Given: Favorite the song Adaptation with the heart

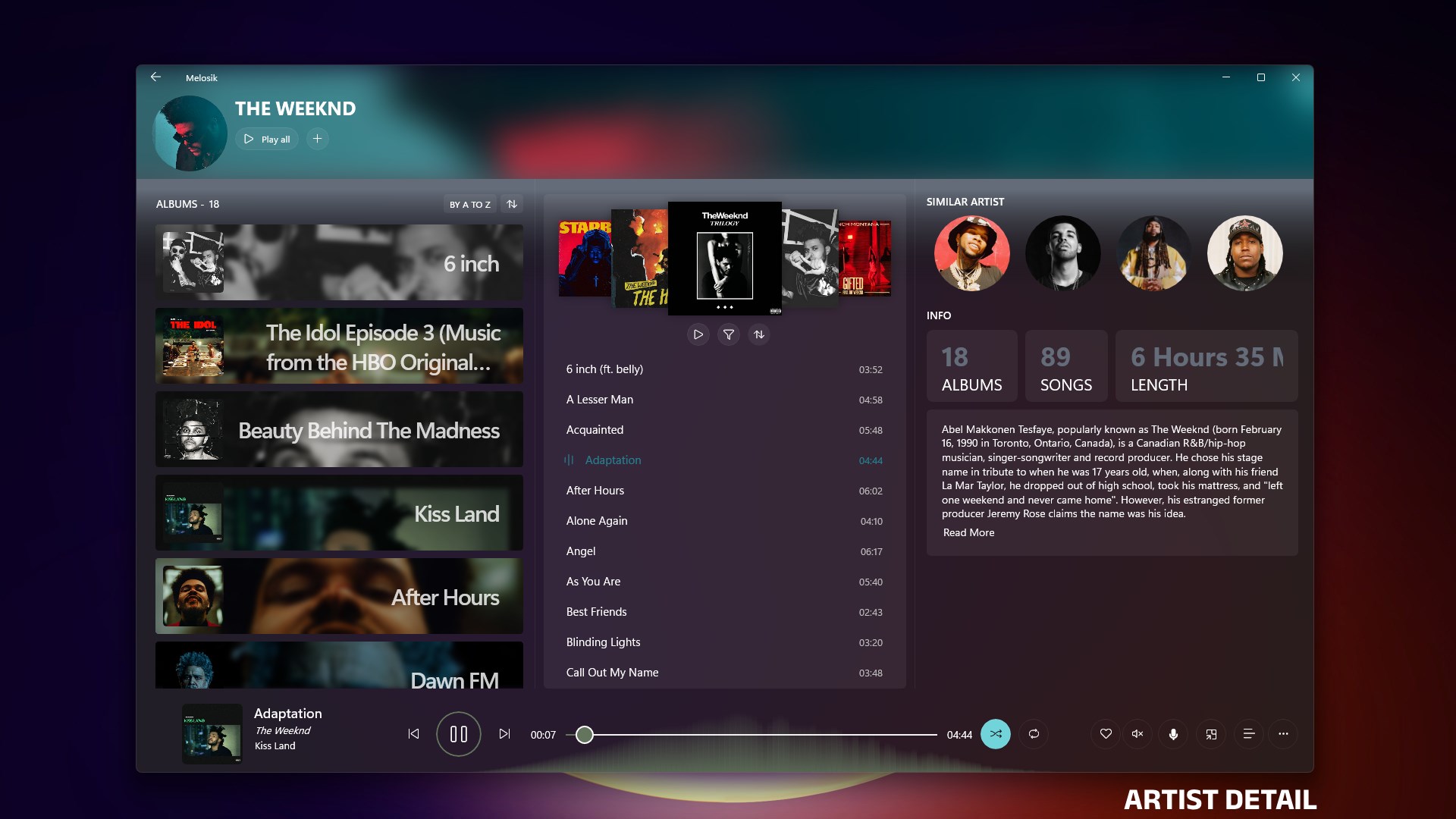Looking at the screenshot, I should click(1106, 733).
